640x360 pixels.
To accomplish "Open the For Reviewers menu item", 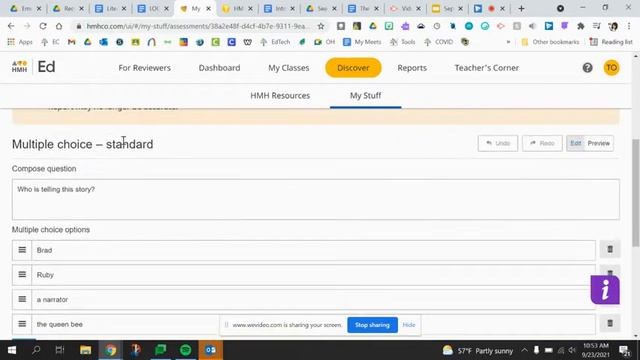I will tap(144, 68).
